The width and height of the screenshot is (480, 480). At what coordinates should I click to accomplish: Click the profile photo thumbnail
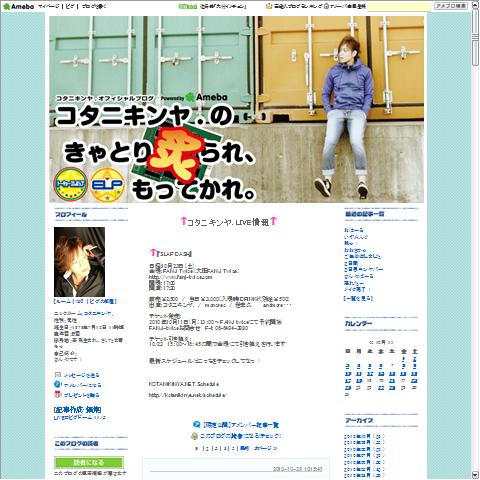79,262
